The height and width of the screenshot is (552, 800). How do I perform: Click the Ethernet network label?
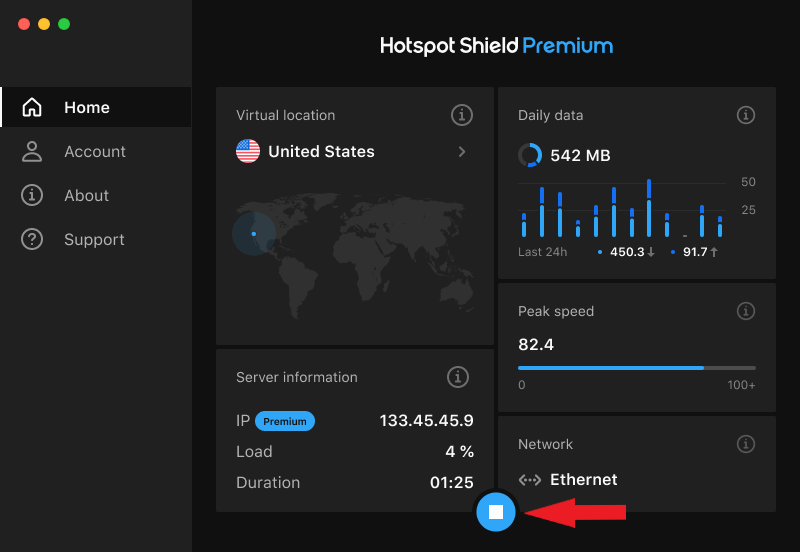pos(584,480)
